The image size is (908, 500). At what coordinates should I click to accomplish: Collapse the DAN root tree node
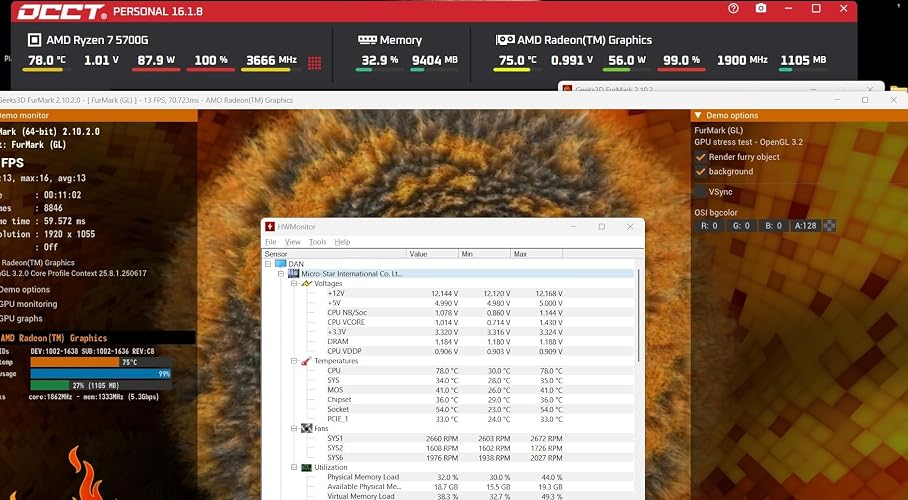268,264
